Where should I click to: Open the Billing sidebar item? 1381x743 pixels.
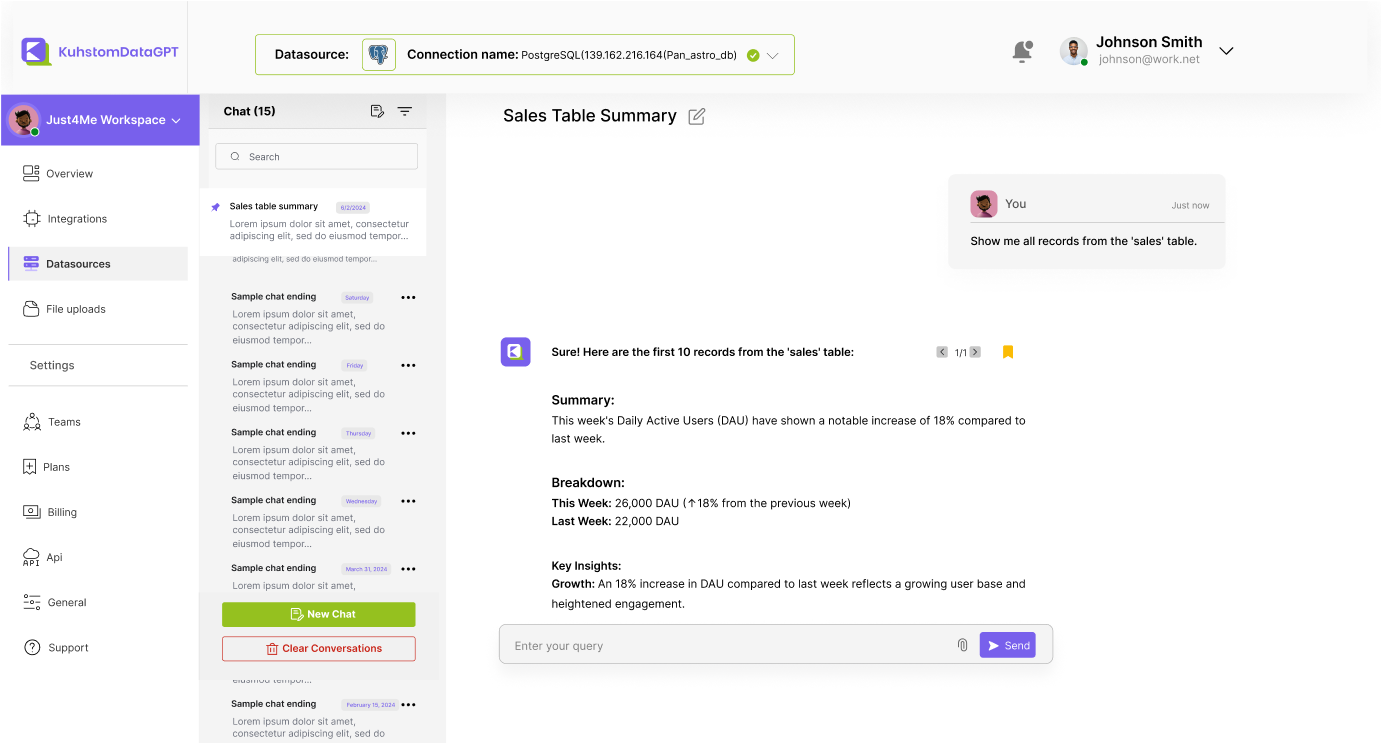click(x=61, y=512)
